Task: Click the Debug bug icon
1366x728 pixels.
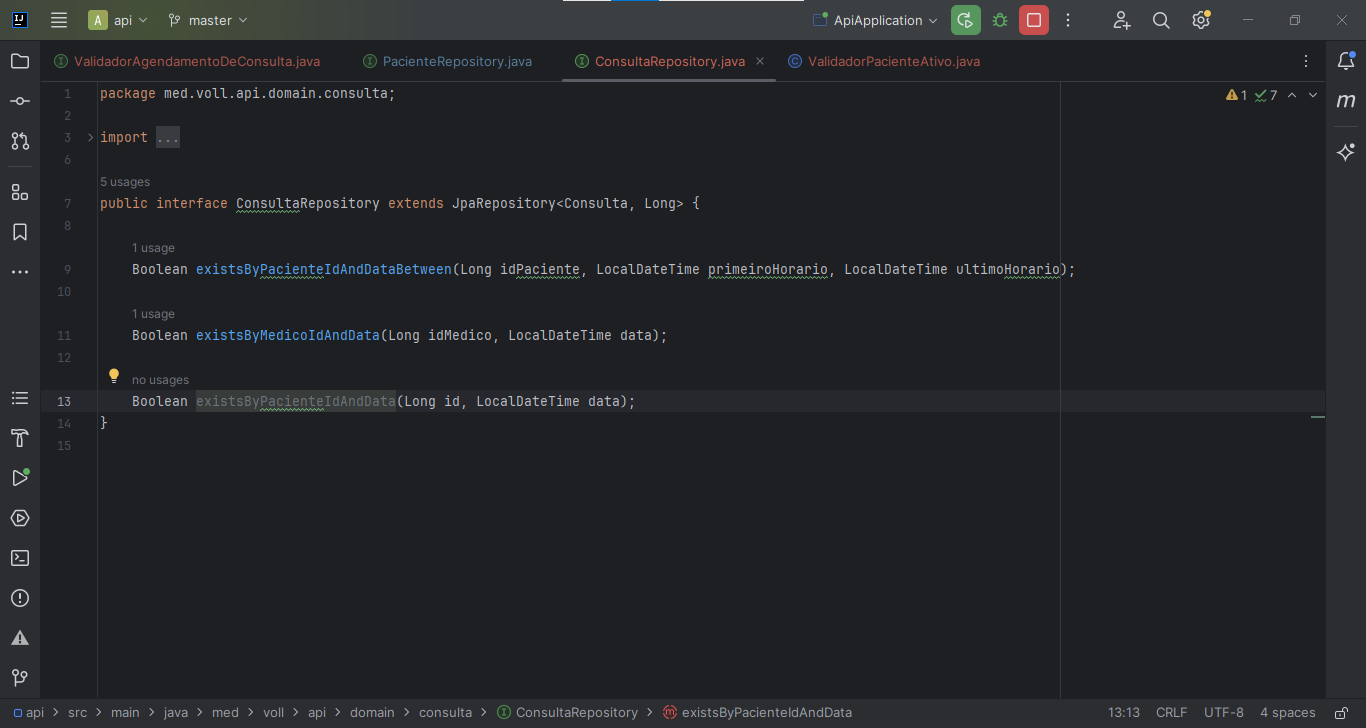Action: [999, 20]
